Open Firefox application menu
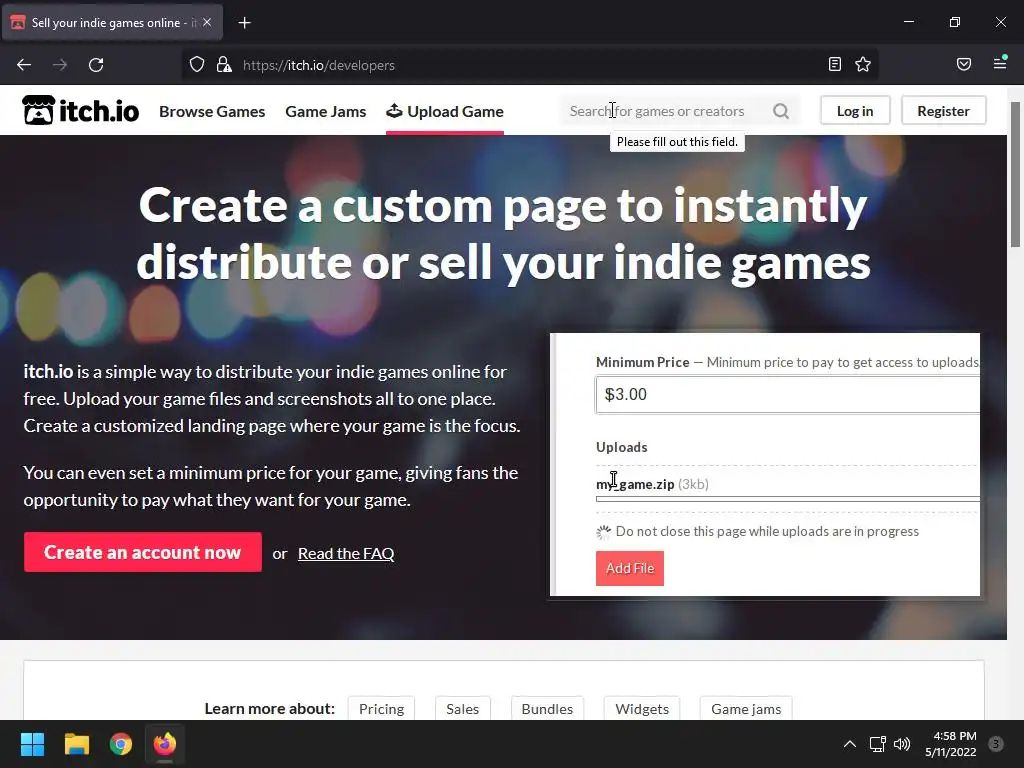The height and width of the screenshot is (768, 1024). point(1000,63)
